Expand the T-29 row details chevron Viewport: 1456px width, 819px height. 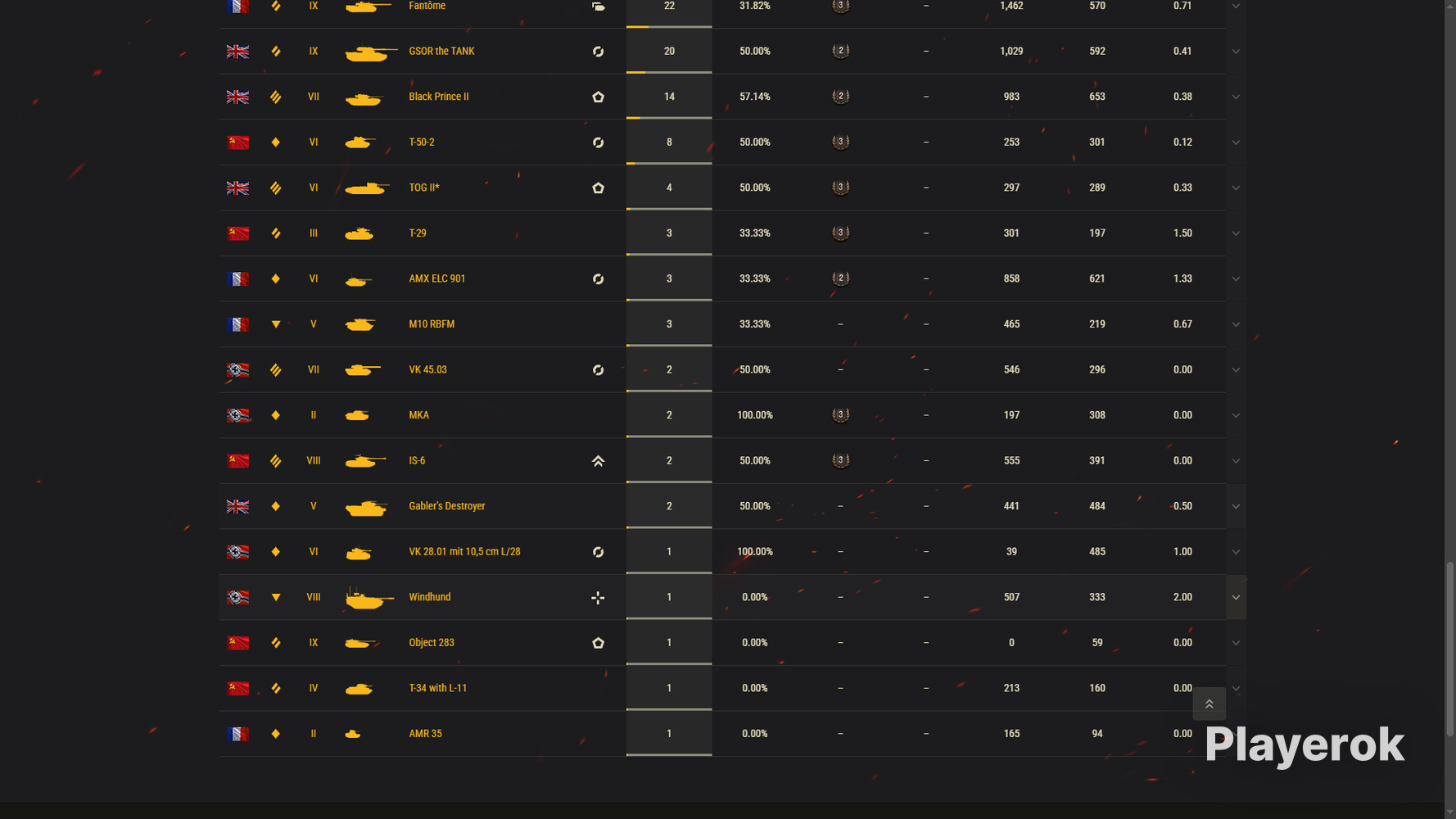tap(1236, 233)
